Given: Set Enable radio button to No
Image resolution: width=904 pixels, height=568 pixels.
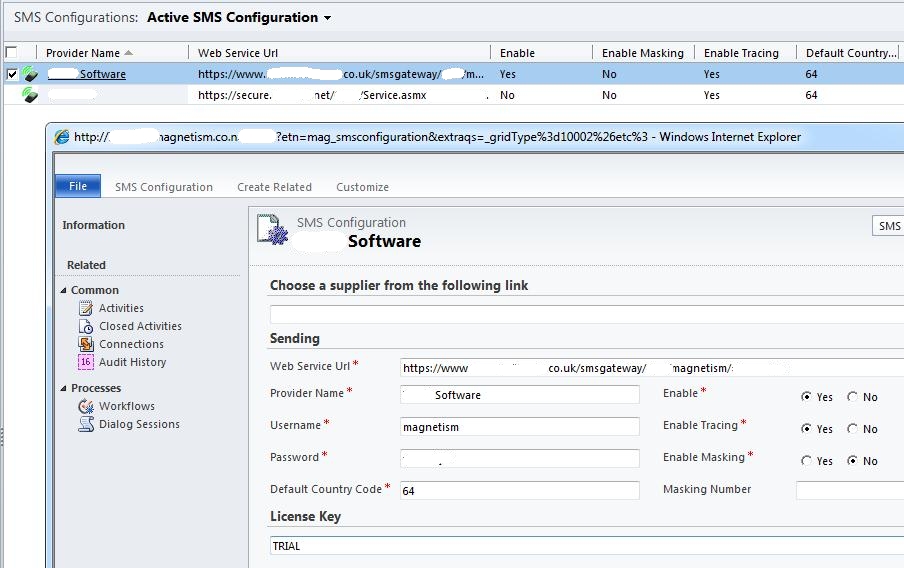Looking at the screenshot, I should click(x=852, y=397).
